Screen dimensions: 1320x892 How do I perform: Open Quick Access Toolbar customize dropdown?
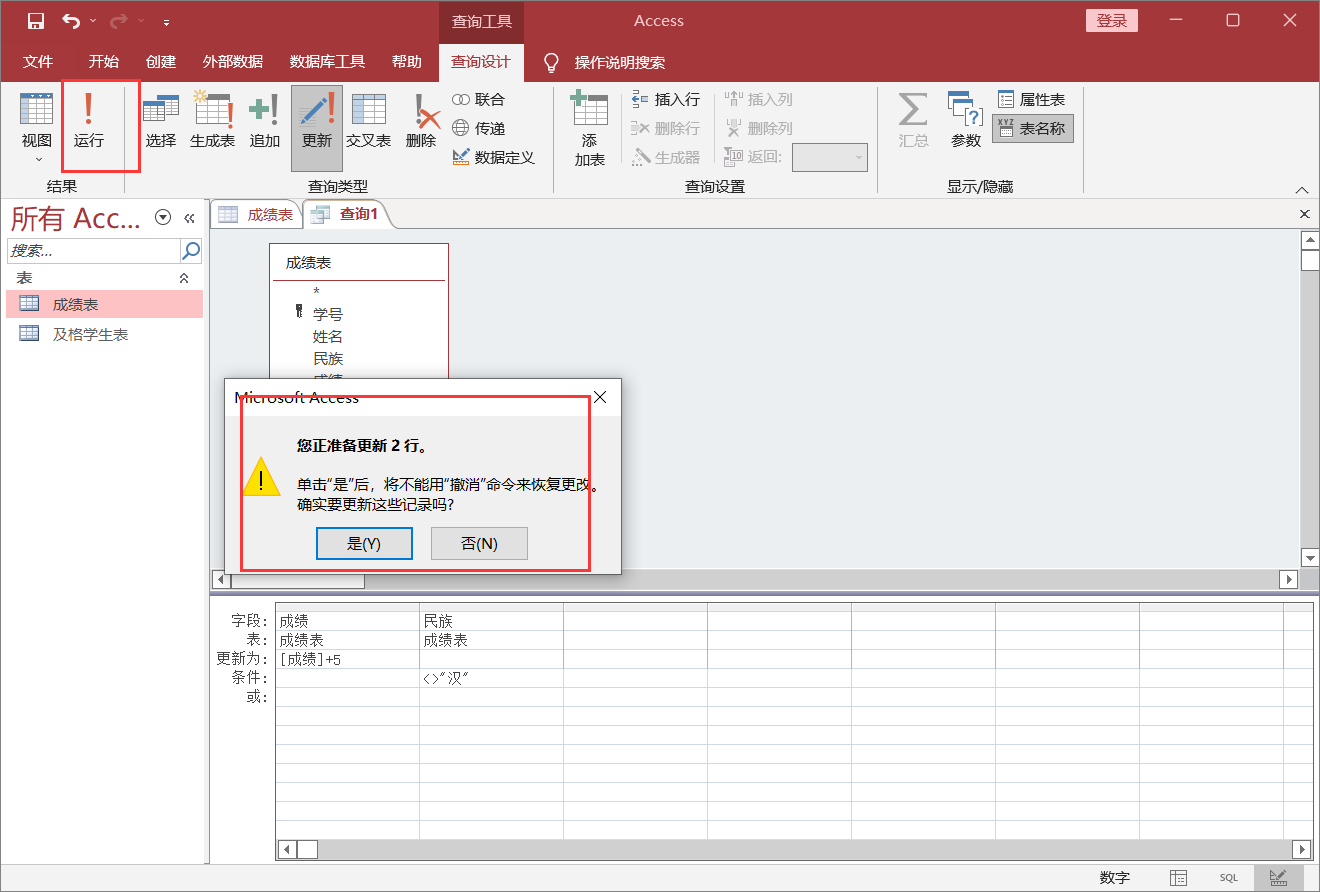pyautogui.click(x=166, y=21)
